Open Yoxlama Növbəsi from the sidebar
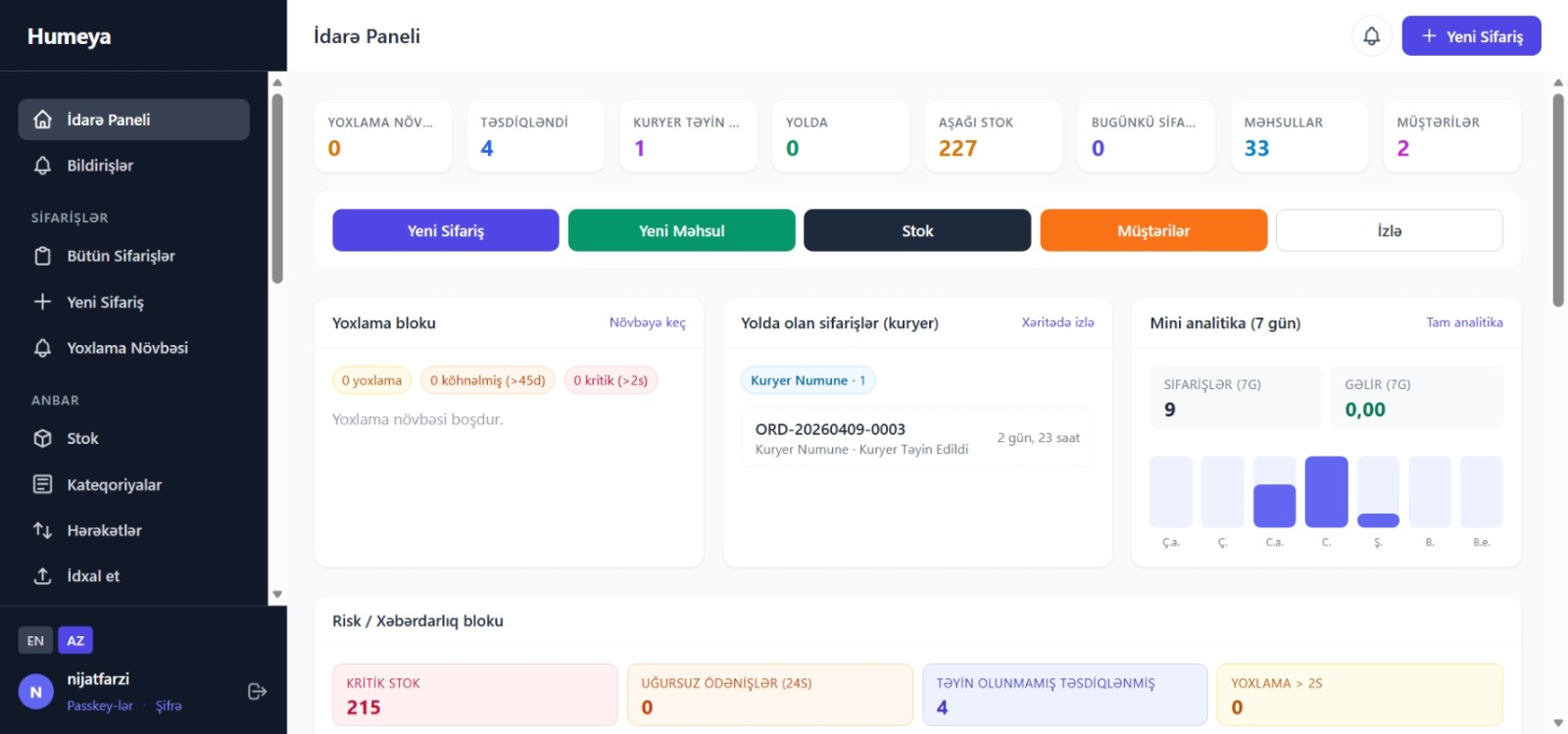Viewport: 1568px width, 734px height. pyautogui.click(x=133, y=348)
